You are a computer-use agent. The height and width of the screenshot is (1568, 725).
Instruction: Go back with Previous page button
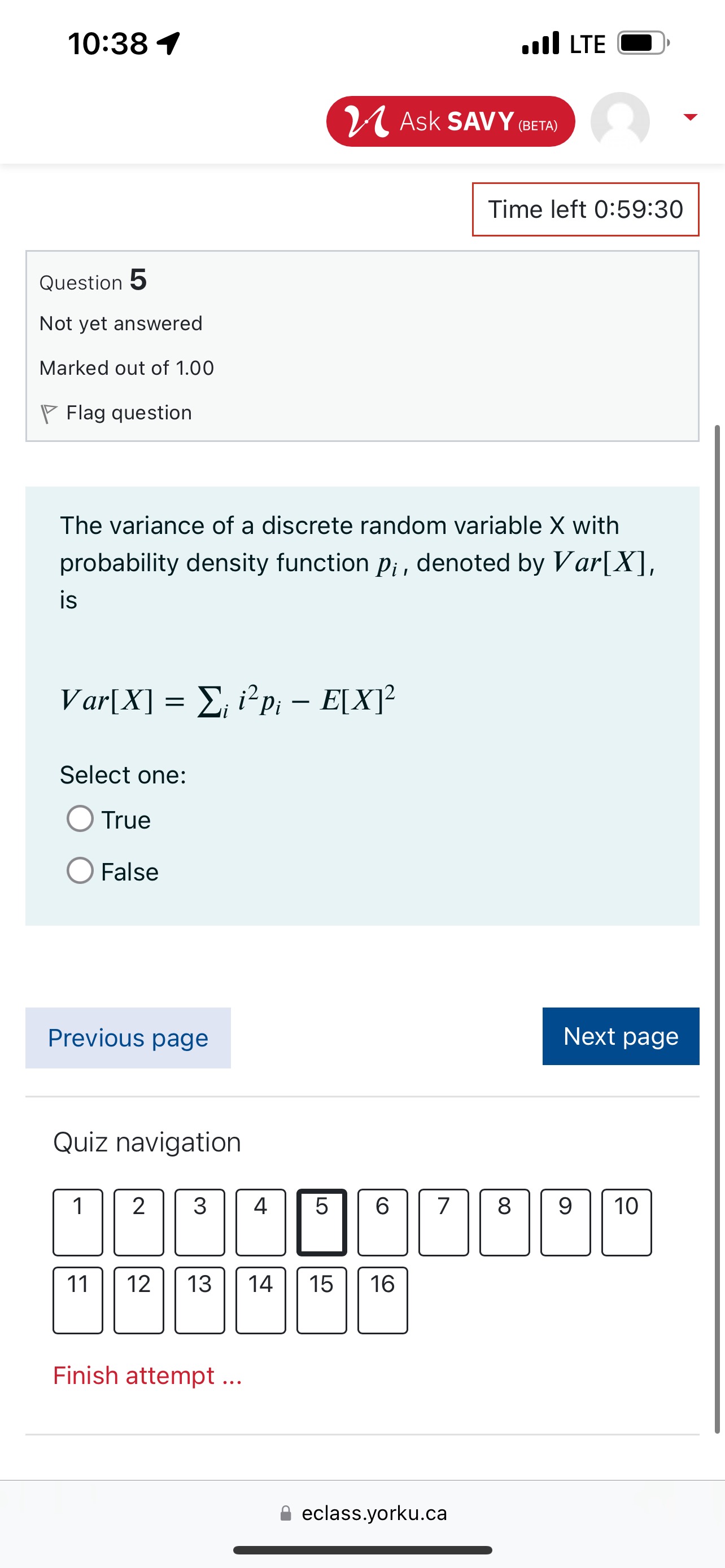[128, 1037]
